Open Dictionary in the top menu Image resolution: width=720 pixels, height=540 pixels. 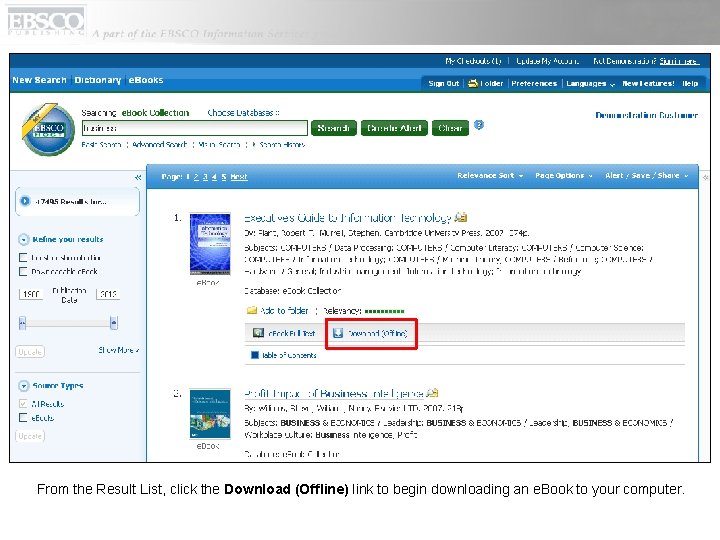97,80
